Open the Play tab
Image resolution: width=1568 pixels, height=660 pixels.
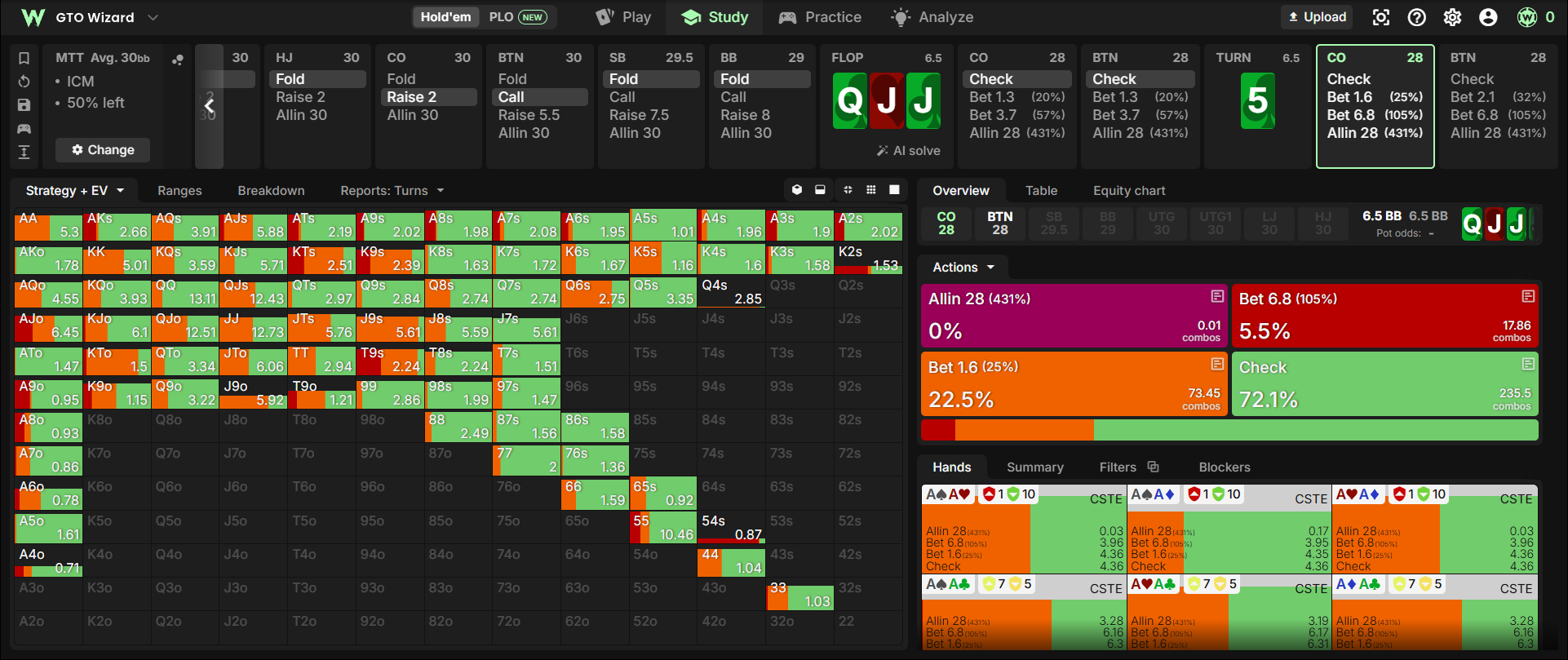(x=624, y=17)
